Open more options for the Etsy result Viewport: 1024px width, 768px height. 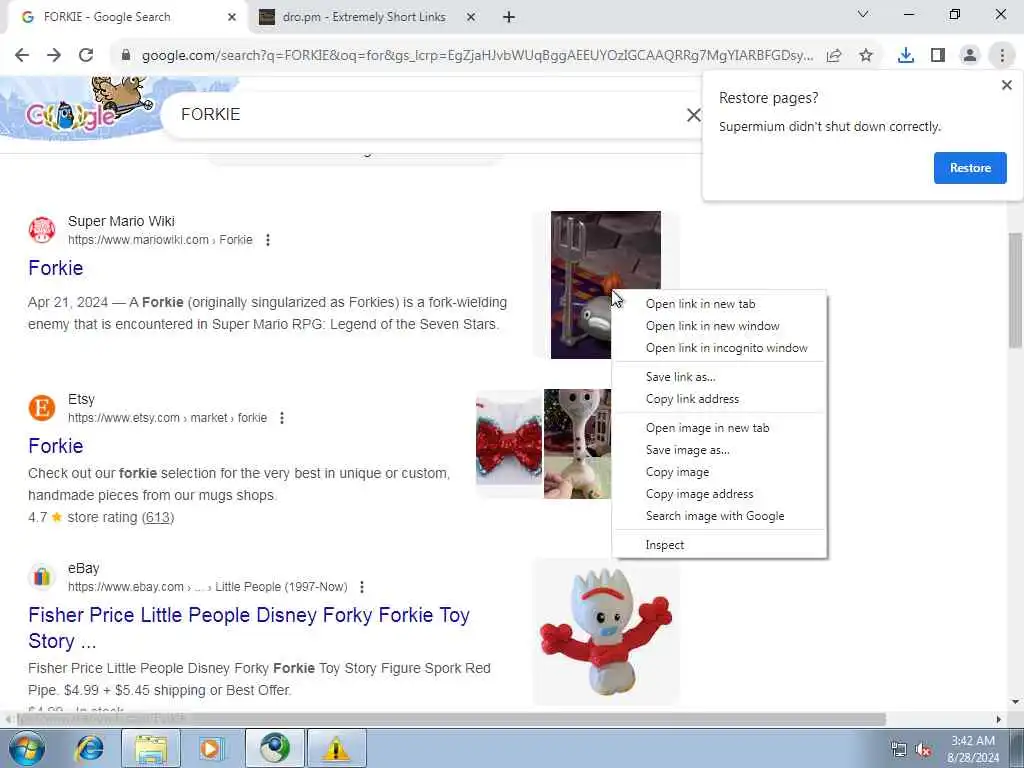pos(281,418)
